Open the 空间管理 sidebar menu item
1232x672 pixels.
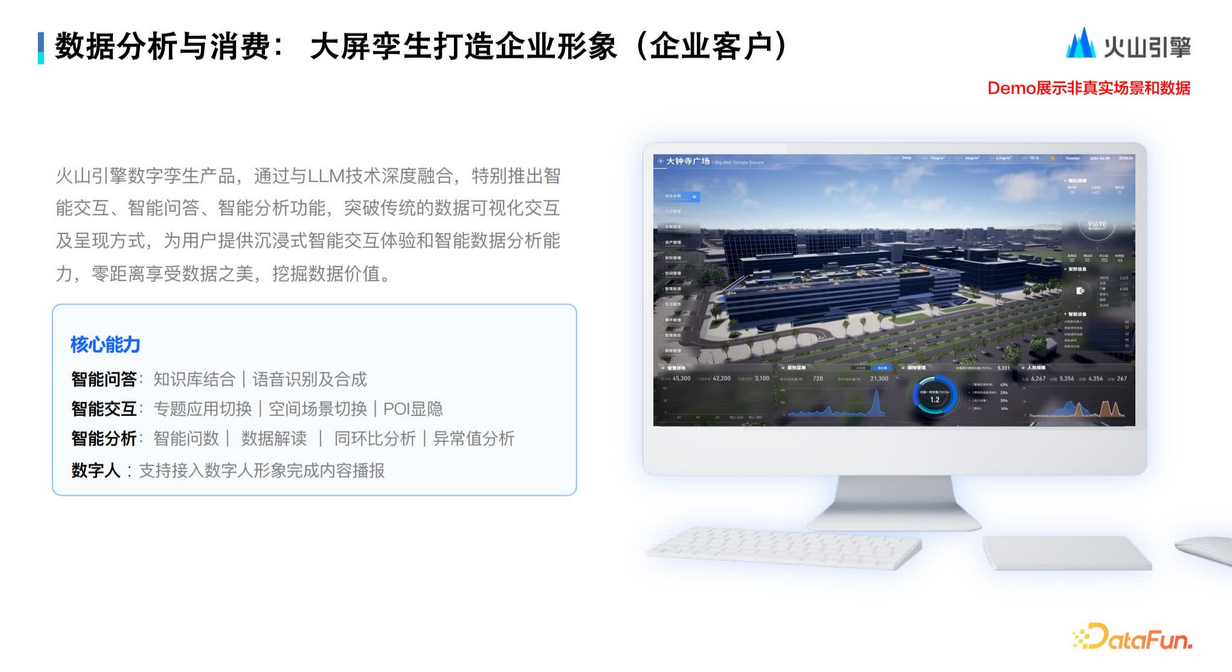(x=673, y=273)
